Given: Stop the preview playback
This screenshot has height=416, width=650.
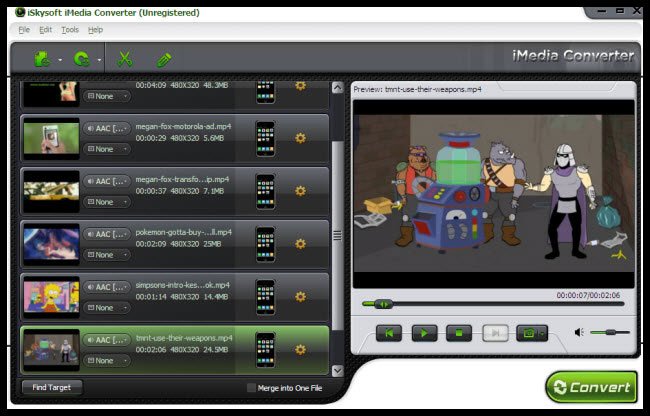Looking at the screenshot, I should [459, 333].
